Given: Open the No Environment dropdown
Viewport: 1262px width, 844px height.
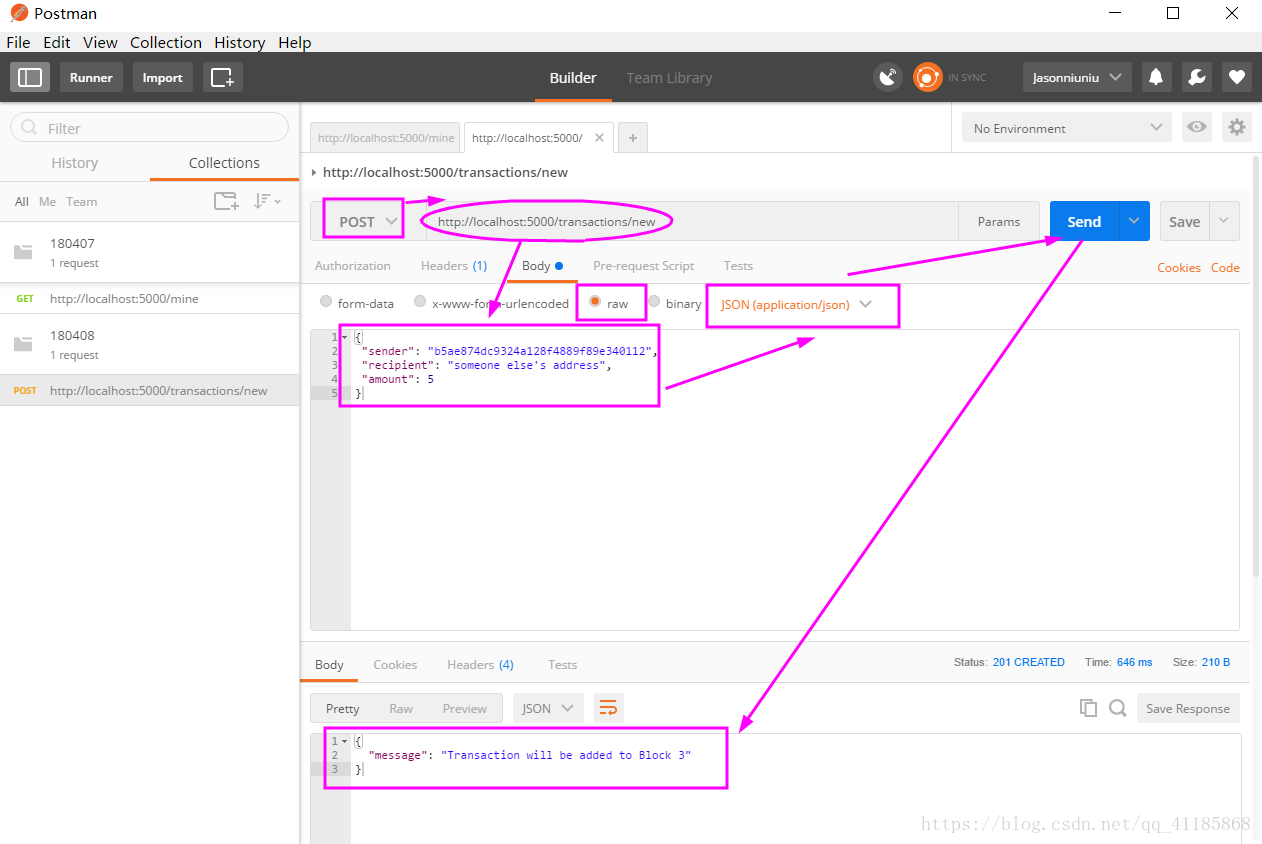Looking at the screenshot, I should pos(1067,127).
